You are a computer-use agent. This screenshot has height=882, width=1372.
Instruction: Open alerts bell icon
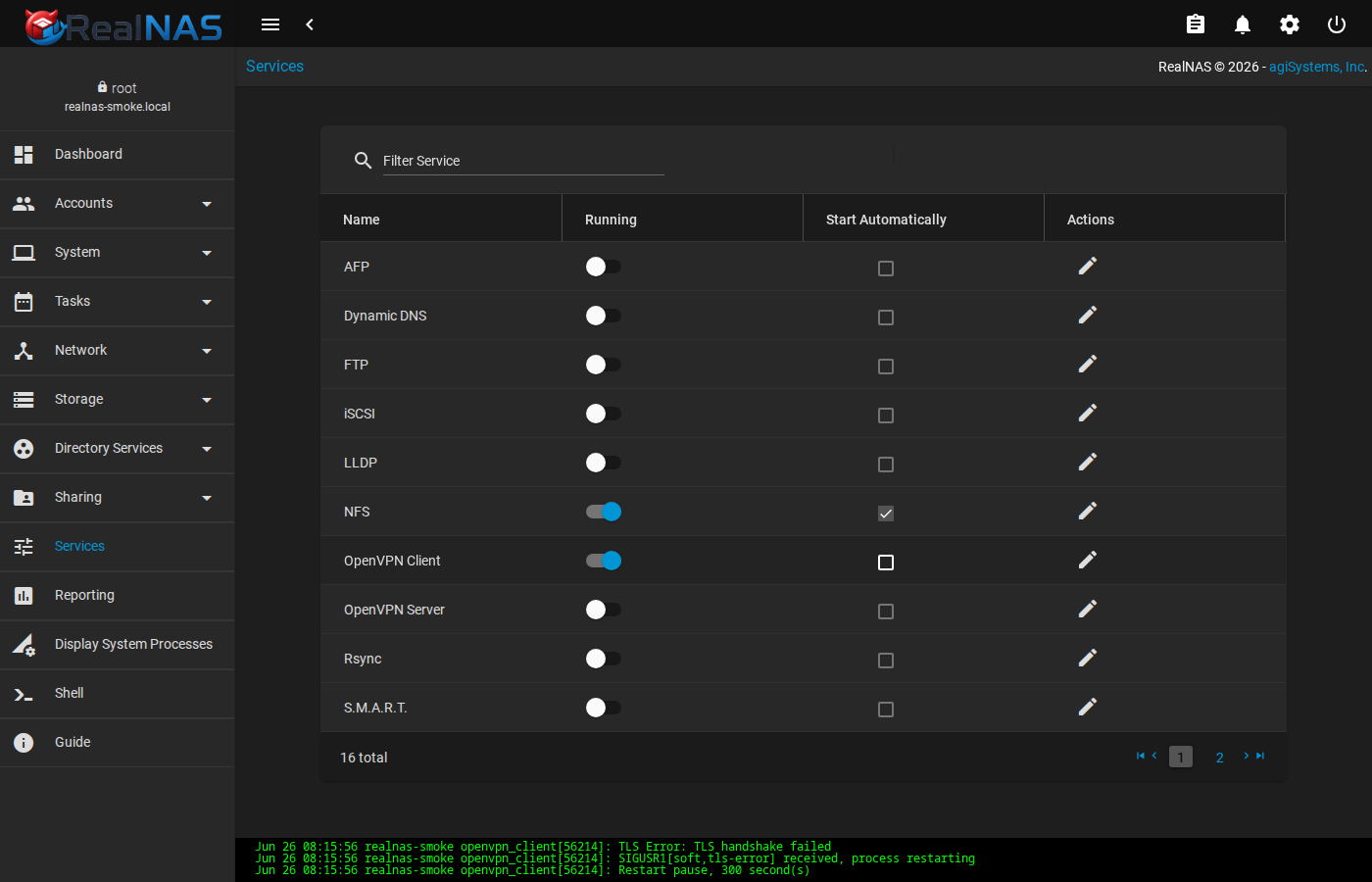(1243, 24)
